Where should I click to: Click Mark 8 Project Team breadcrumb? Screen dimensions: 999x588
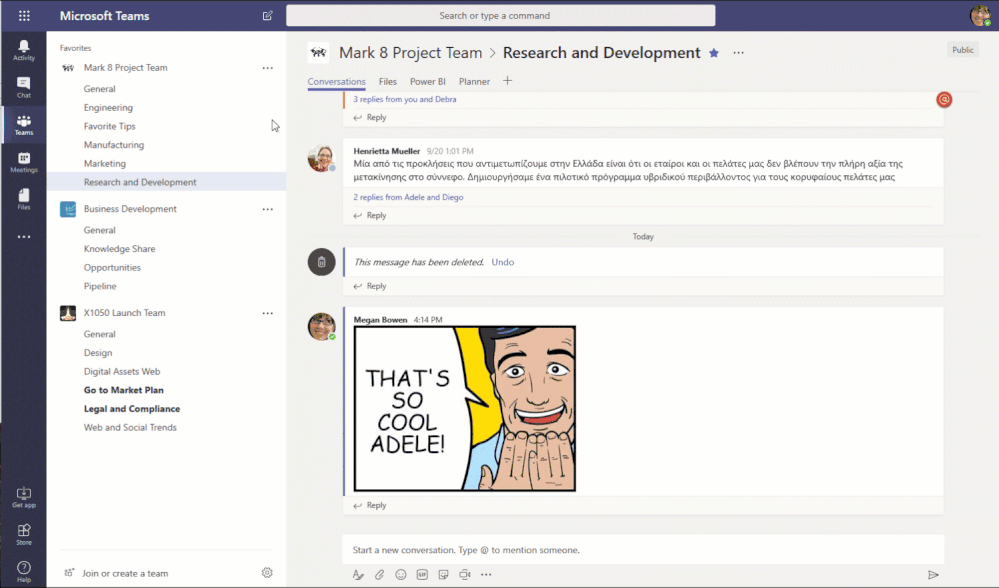[x=410, y=53]
